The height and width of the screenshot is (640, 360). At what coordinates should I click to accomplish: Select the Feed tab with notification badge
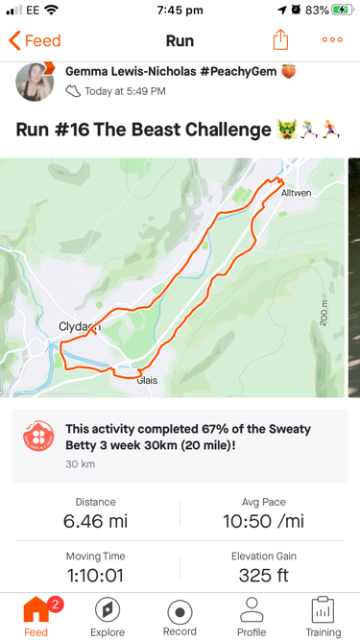(36, 616)
